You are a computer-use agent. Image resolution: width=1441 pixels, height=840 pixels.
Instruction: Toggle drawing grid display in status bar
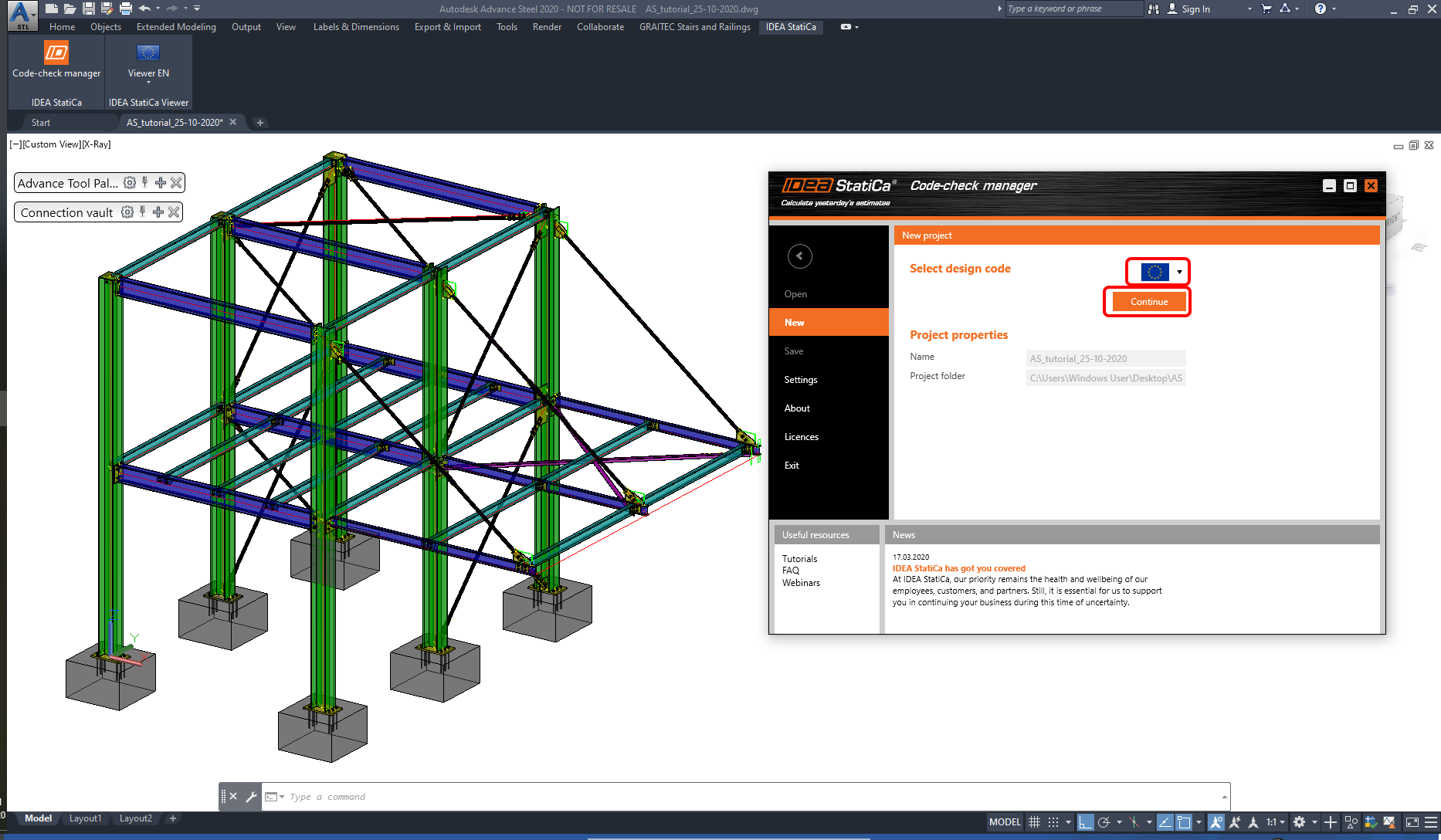point(1035,822)
